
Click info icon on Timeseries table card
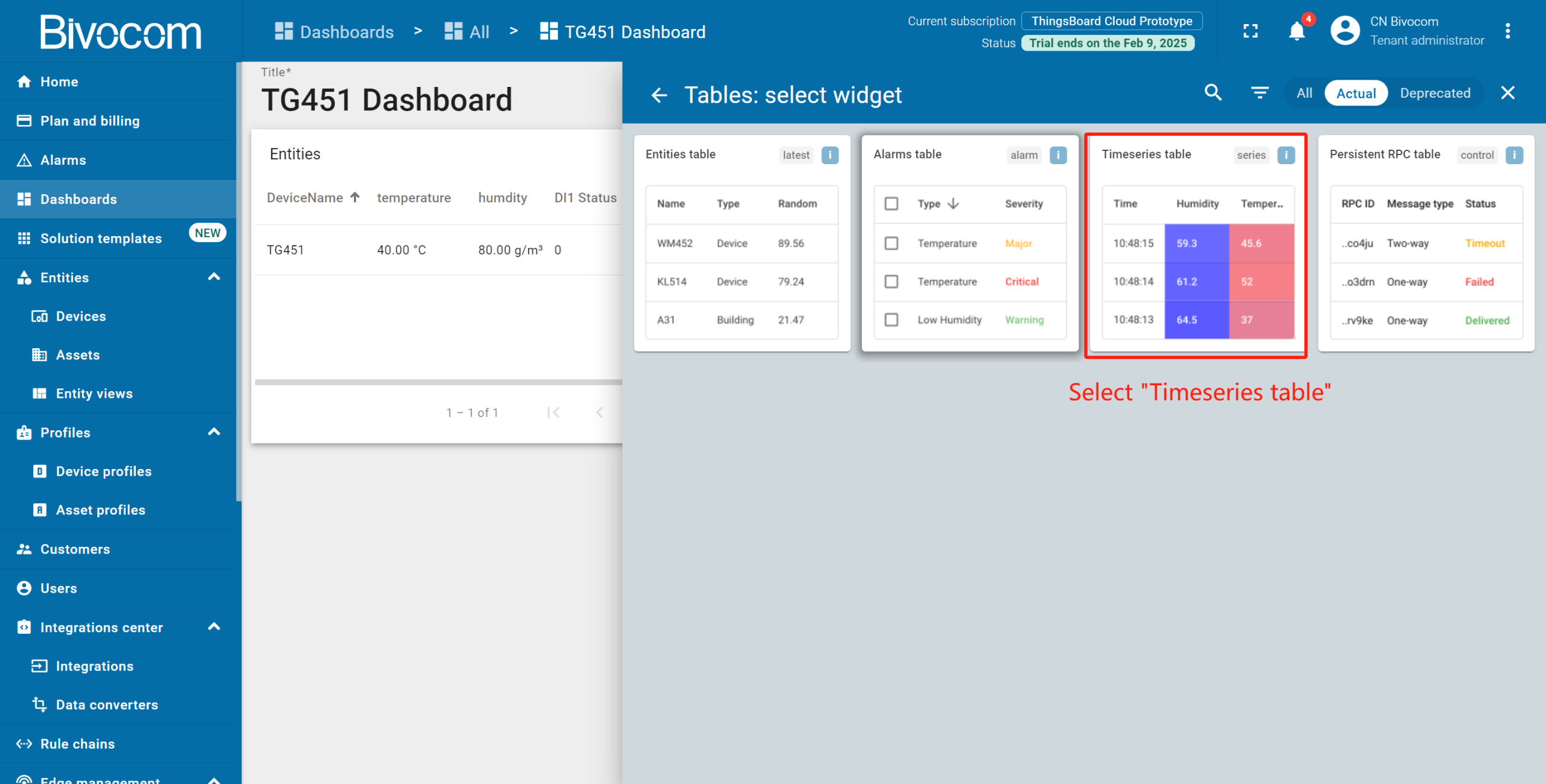pyautogui.click(x=1286, y=155)
